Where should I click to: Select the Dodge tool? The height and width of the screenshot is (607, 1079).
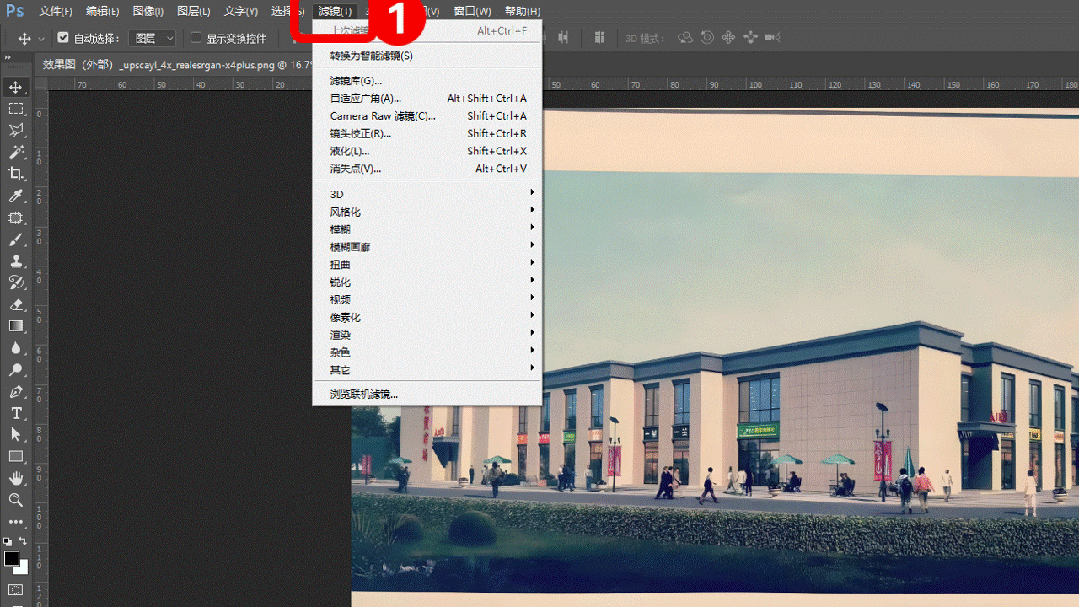[16, 370]
